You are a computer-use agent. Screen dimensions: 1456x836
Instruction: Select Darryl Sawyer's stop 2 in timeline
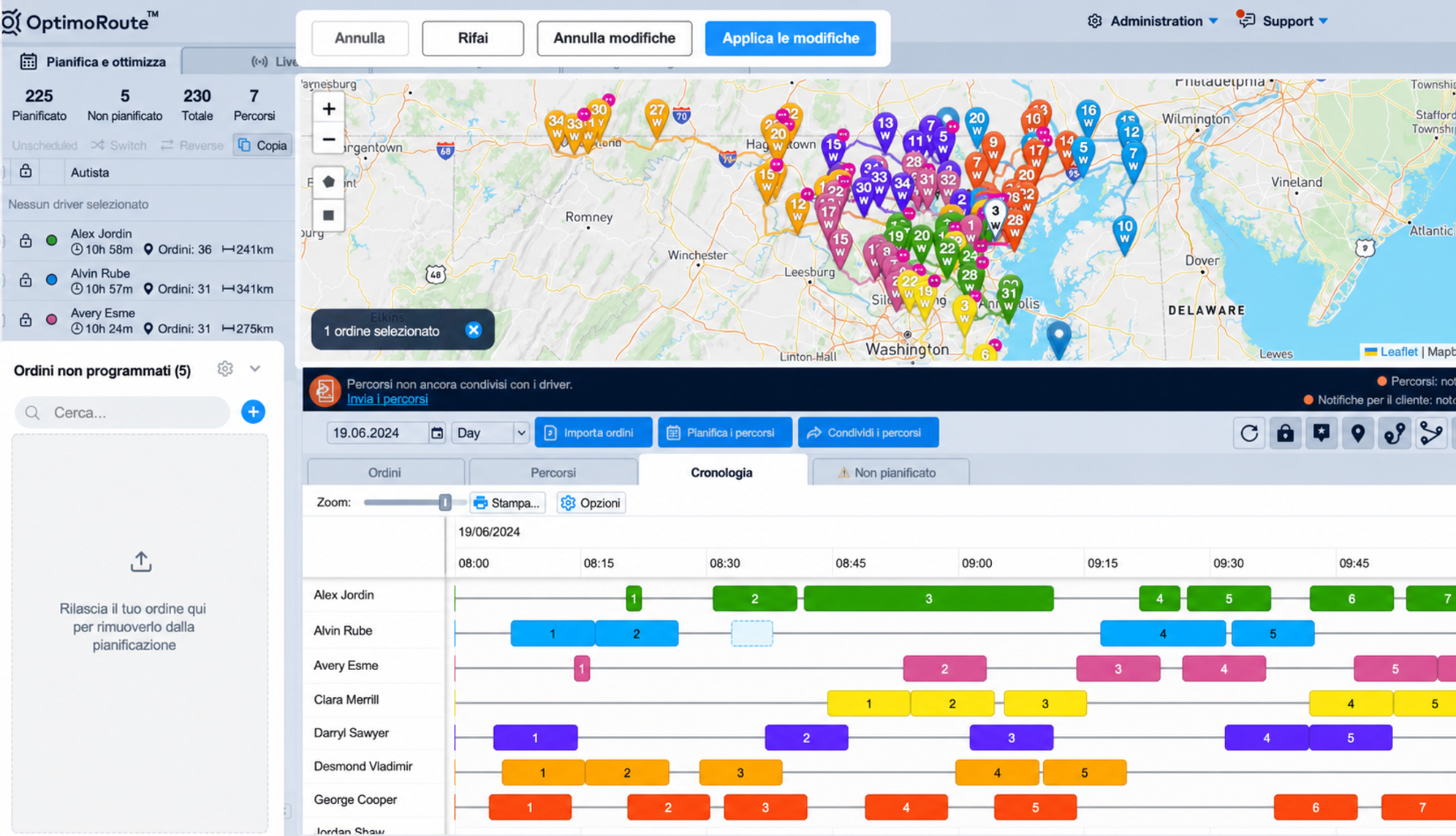[x=806, y=737]
